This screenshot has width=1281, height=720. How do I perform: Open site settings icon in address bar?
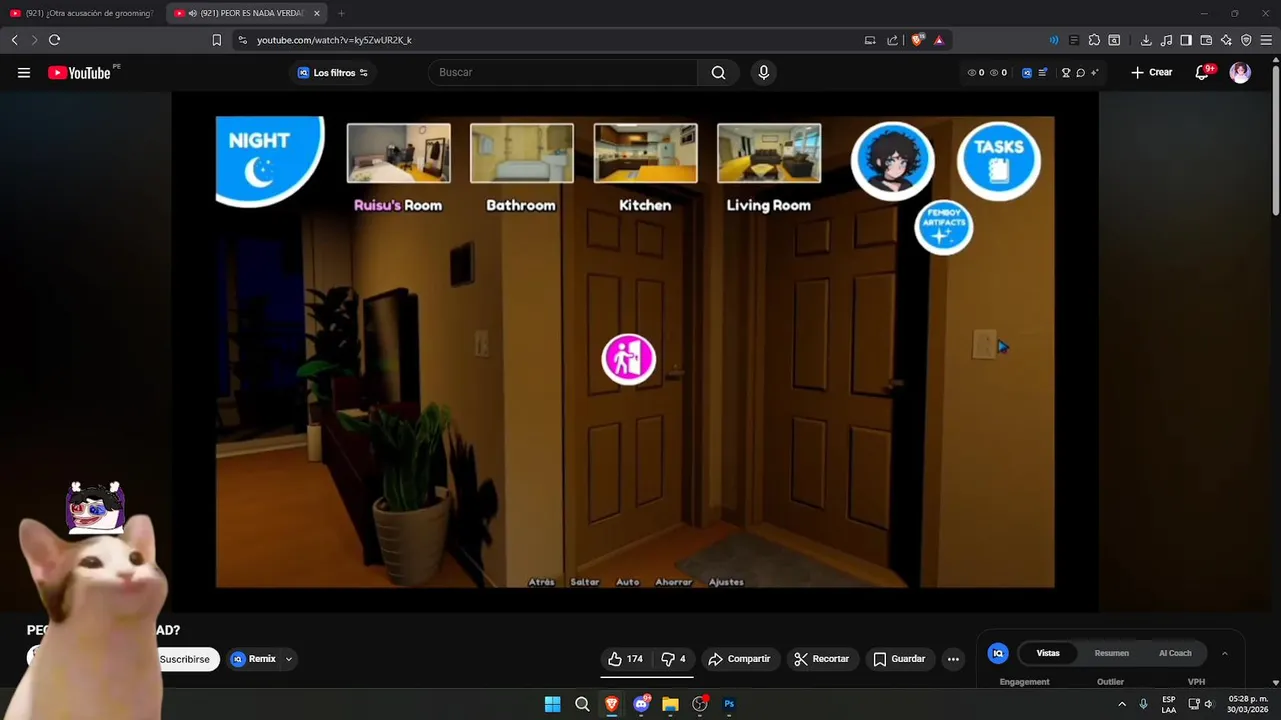tap(242, 40)
